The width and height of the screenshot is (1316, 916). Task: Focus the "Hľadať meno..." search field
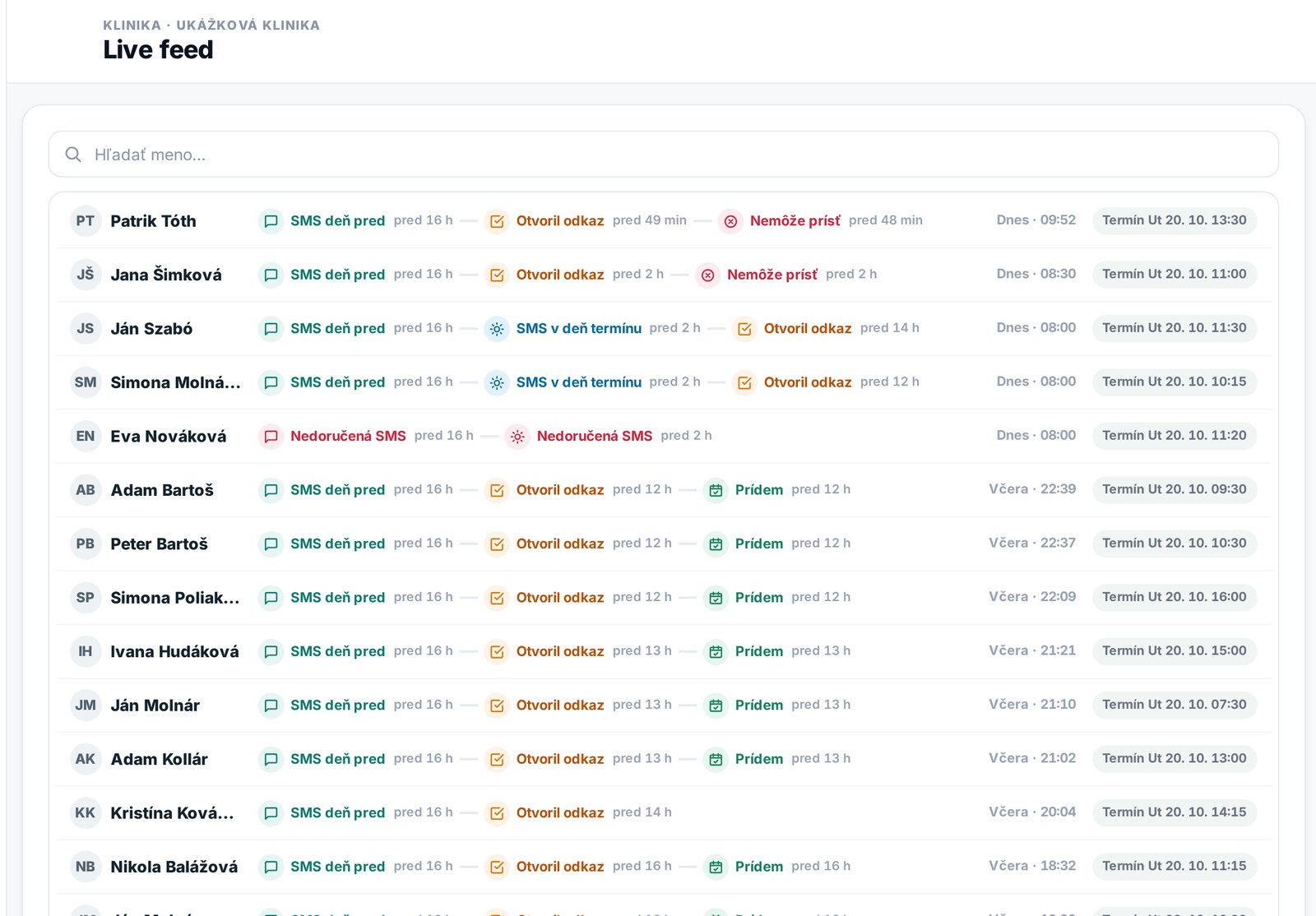[x=663, y=155]
